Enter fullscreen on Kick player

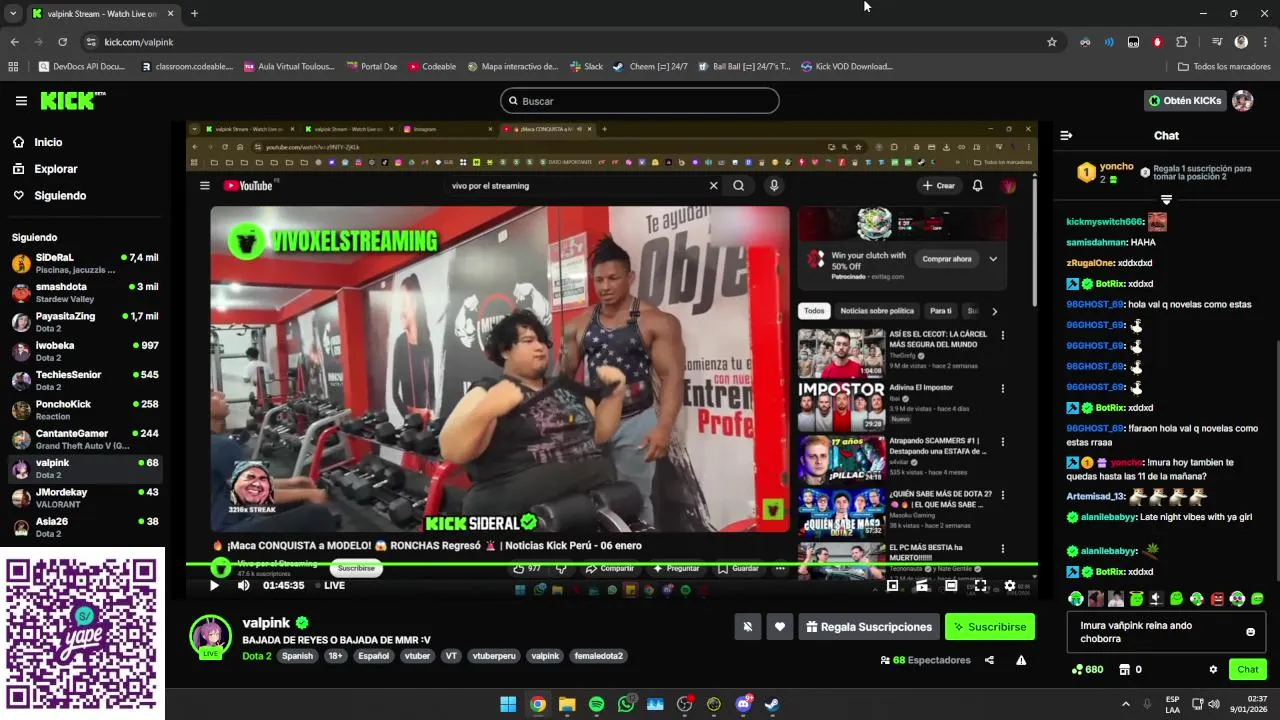click(x=980, y=585)
